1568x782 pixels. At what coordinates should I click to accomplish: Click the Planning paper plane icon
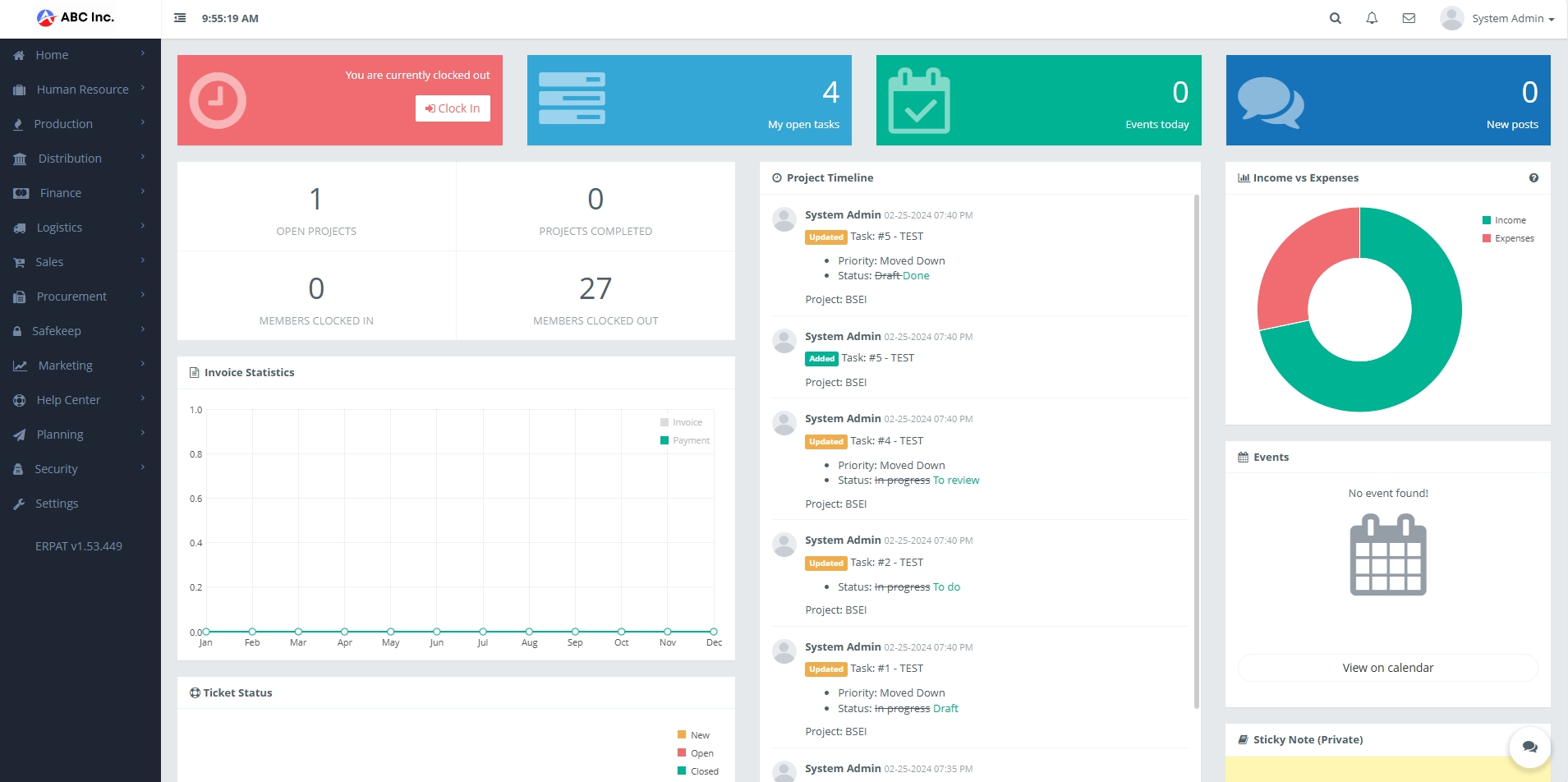click(20, 435)
